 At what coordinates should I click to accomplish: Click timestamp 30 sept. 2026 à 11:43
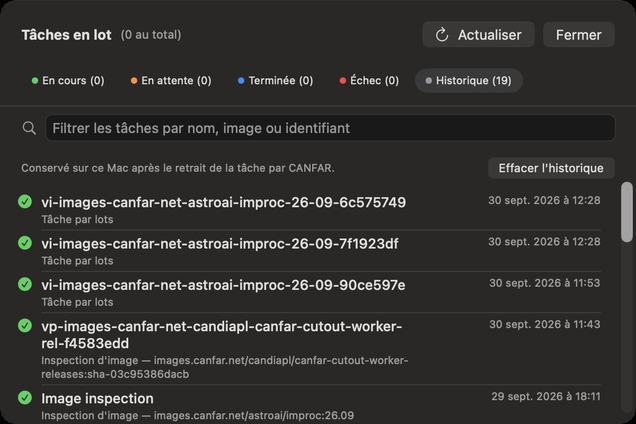click(x=544, y=325)
